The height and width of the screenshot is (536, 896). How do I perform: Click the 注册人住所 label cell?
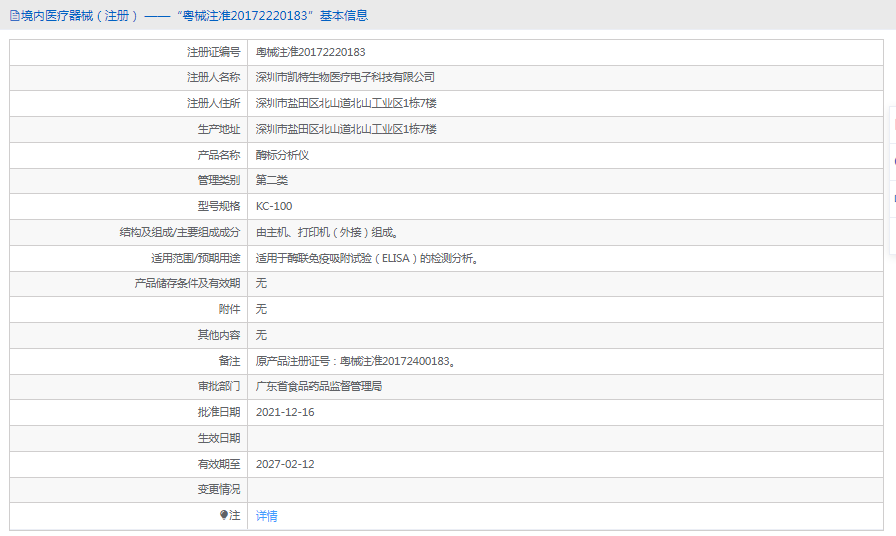pyautogui.click(x=129, y=103)
